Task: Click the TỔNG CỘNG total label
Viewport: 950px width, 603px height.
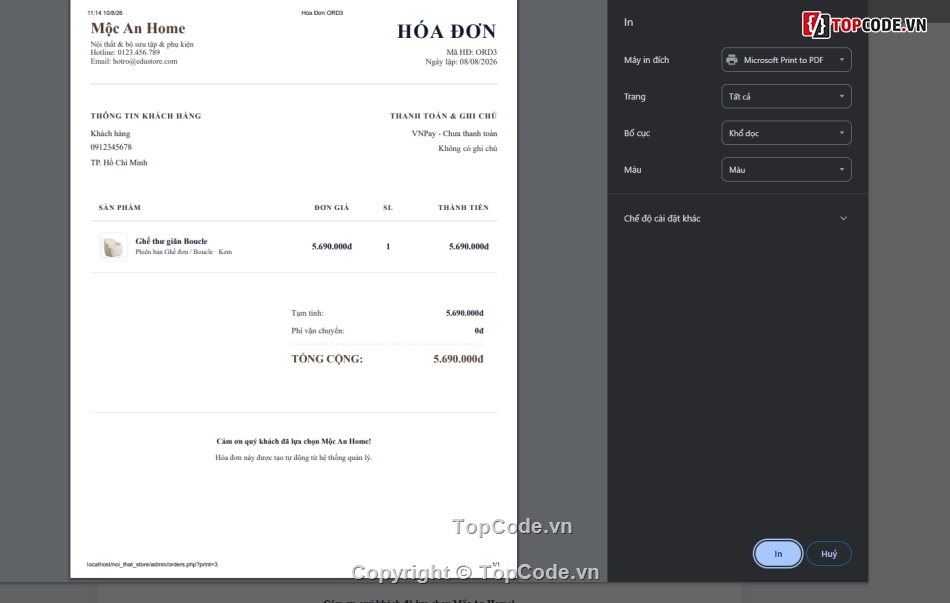Action: (327, 359)
